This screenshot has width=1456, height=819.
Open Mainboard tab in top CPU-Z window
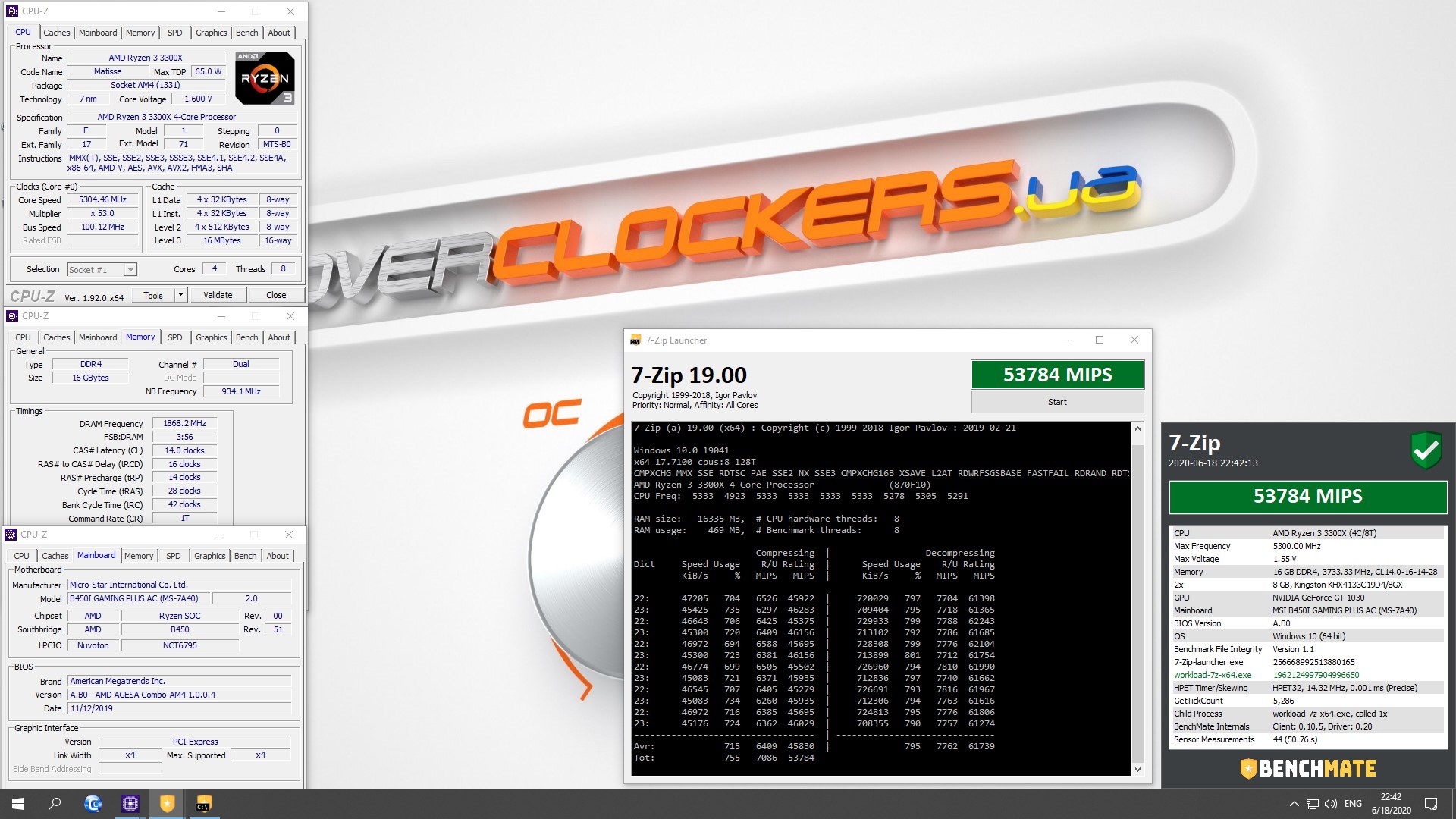pos(98,33)
